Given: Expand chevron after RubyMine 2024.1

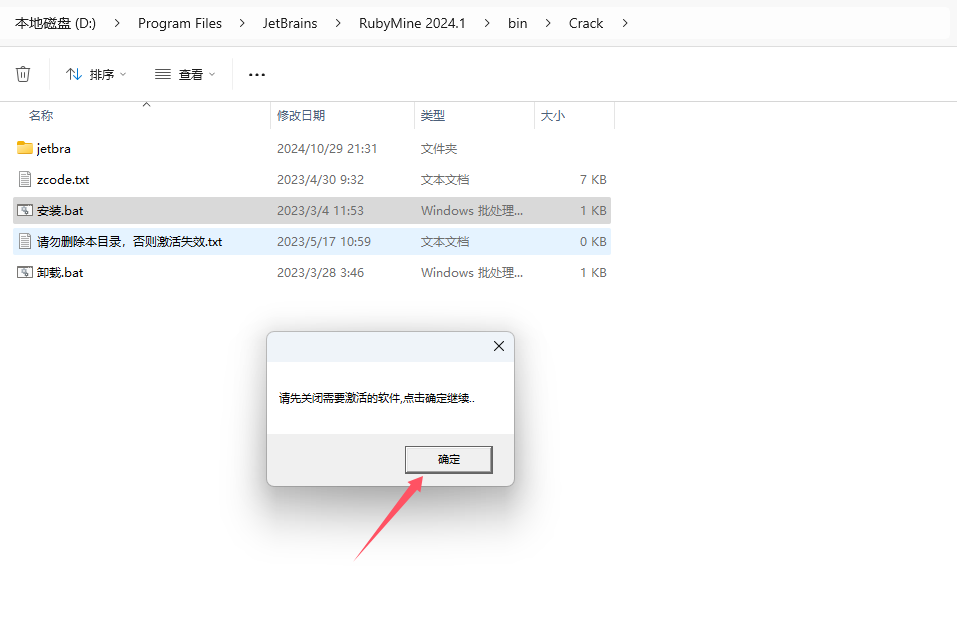Looking at the screenshot, I should pos(486,23).
